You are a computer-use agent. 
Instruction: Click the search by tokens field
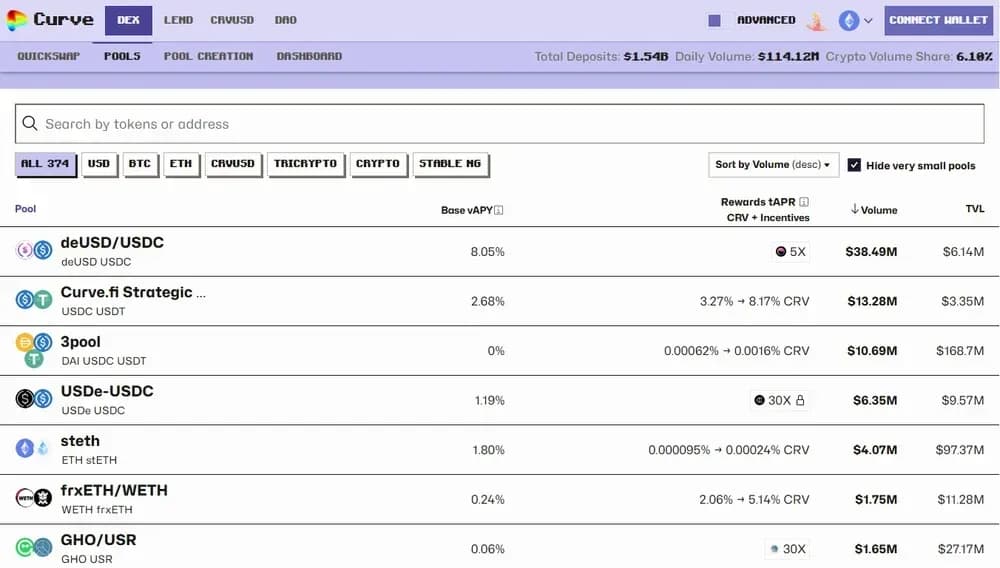click(x=499, y=124)
